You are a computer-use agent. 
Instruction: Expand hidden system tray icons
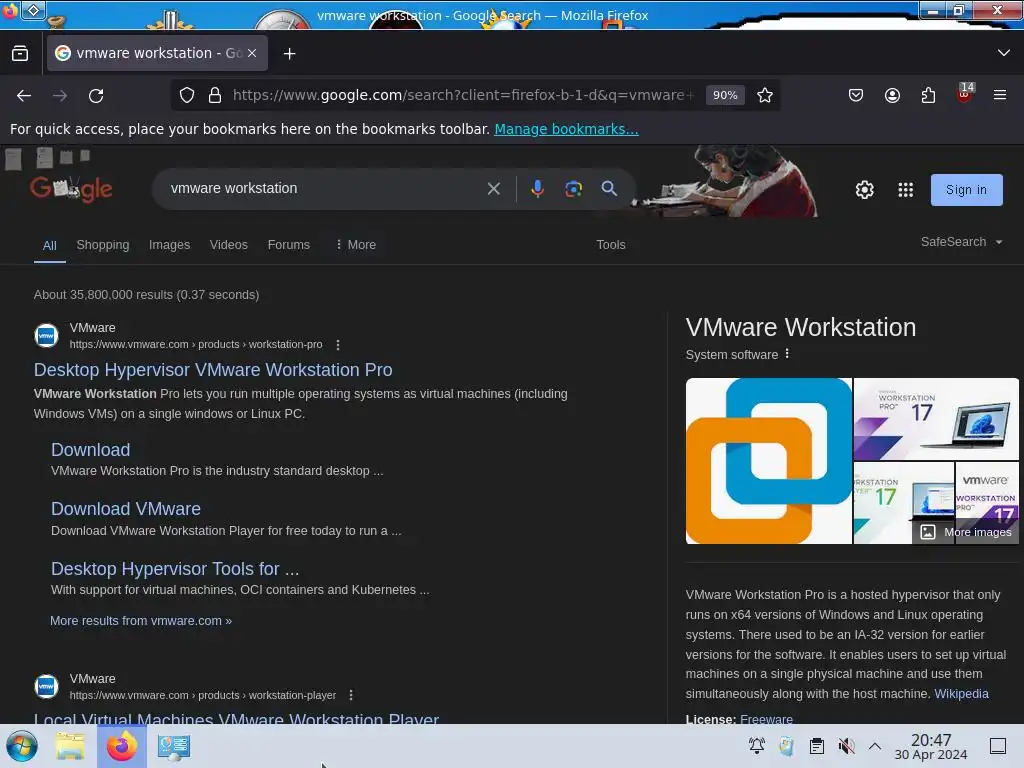(875, 746)
